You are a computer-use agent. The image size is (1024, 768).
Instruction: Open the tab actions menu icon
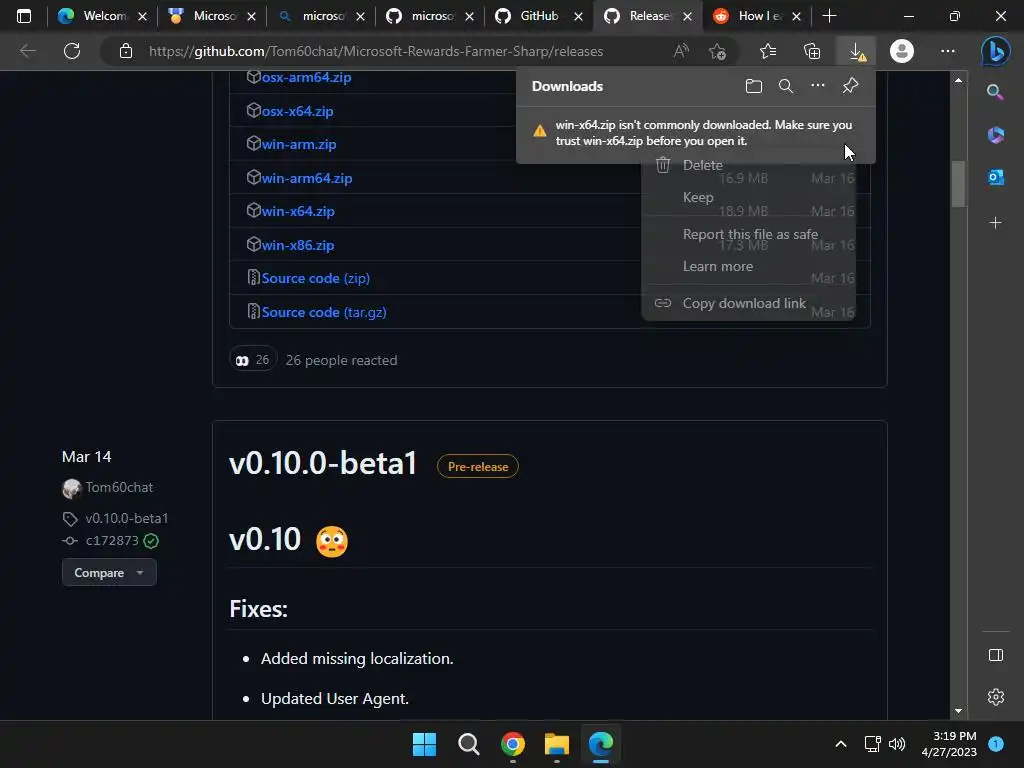pos(24,16)
